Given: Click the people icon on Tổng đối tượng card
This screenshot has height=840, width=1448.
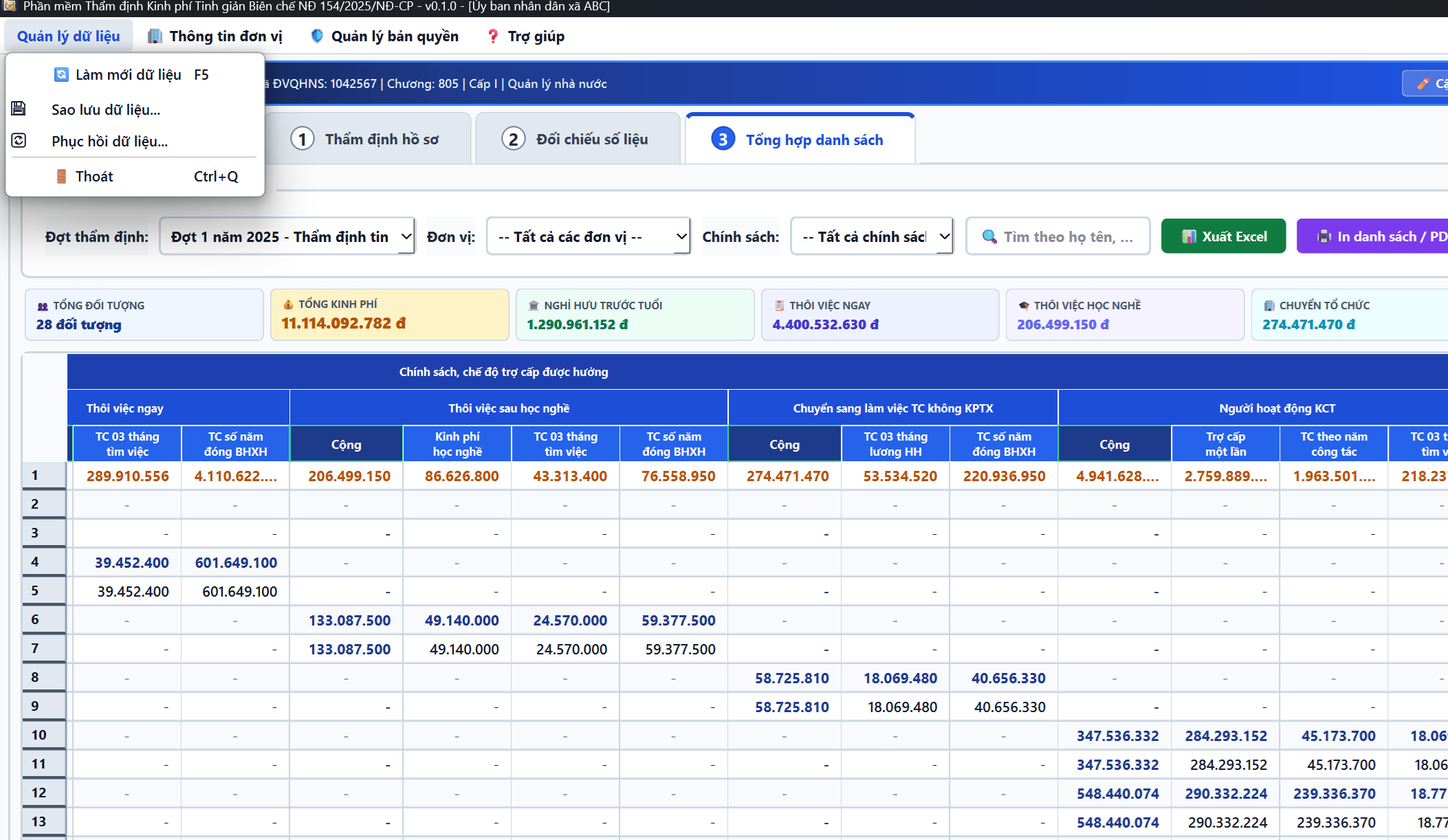Looking at the screenshot, I should (x=43, y=306).
